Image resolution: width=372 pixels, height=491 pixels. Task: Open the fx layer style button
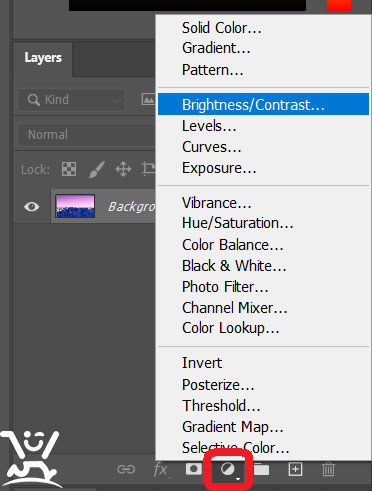161,470
